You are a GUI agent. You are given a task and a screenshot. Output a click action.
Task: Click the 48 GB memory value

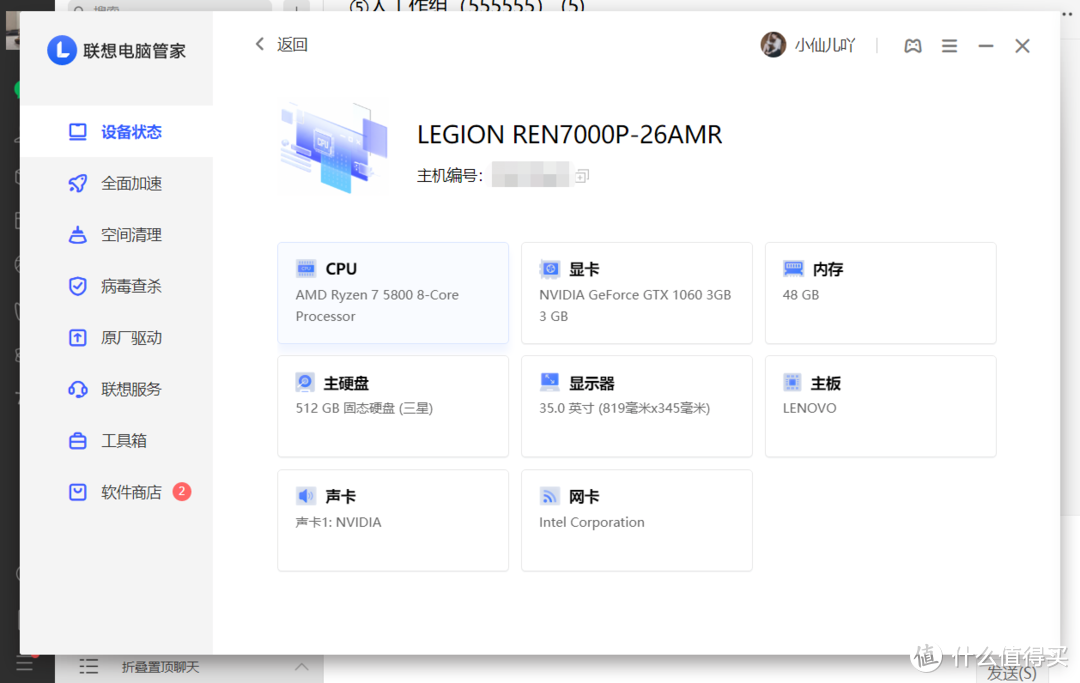tap(800, 295)
